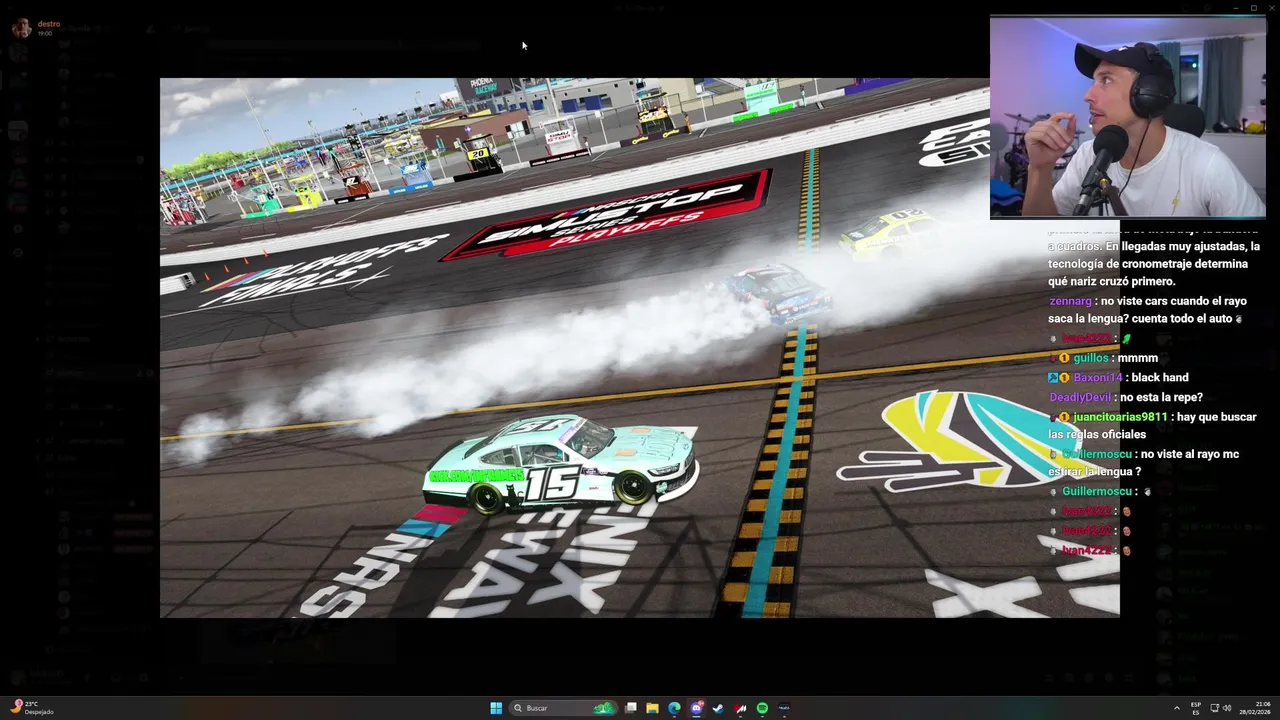Open Spotify from the taskbar
Screen dimensions: 1280x720
[762, 708]
